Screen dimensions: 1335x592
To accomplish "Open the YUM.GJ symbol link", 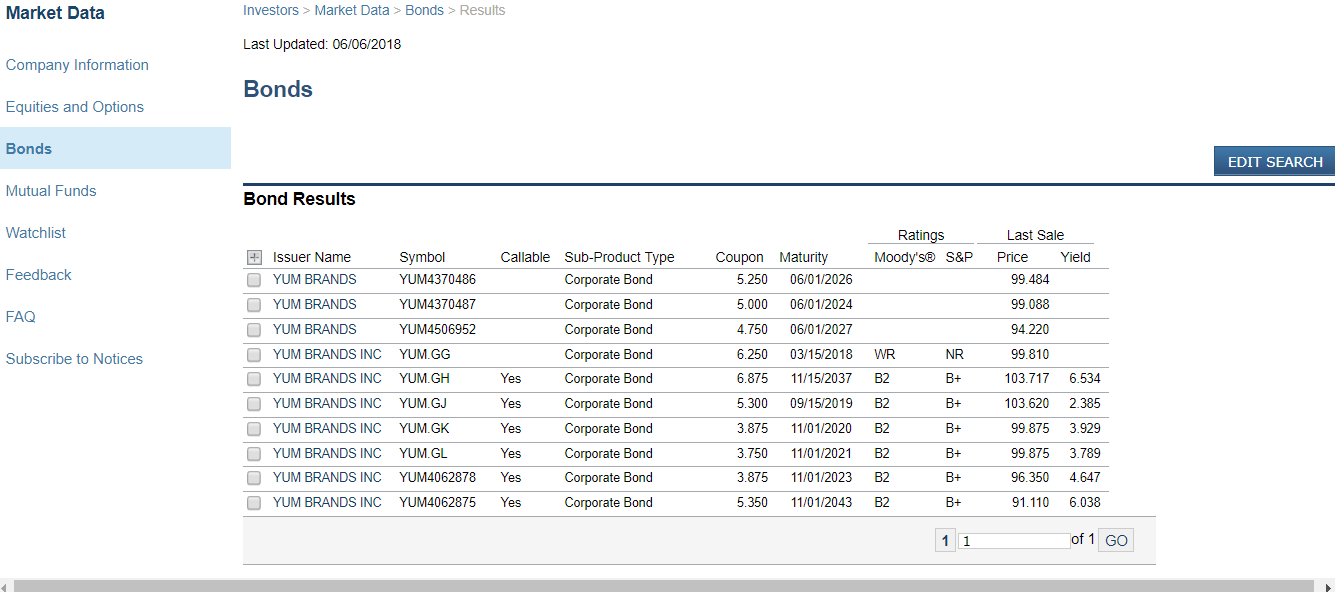I will [x=424, y=404].
